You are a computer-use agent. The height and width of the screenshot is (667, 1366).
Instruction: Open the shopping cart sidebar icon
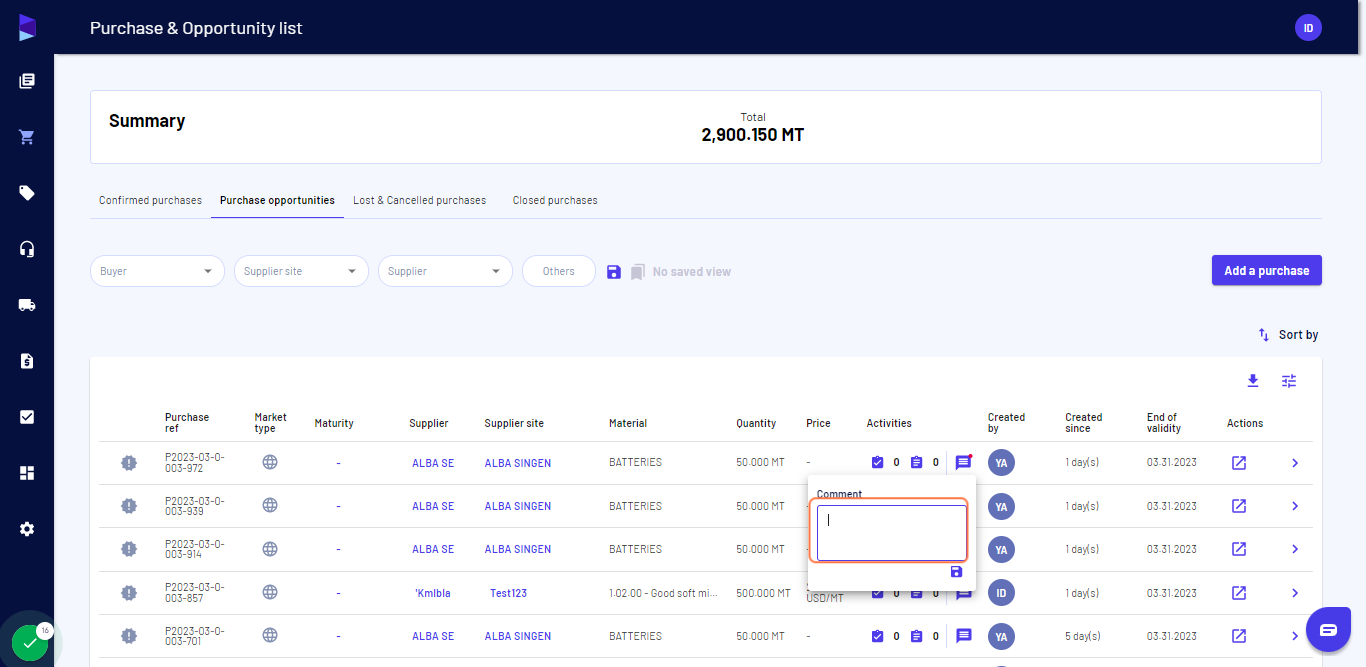(x=27, y=137)
